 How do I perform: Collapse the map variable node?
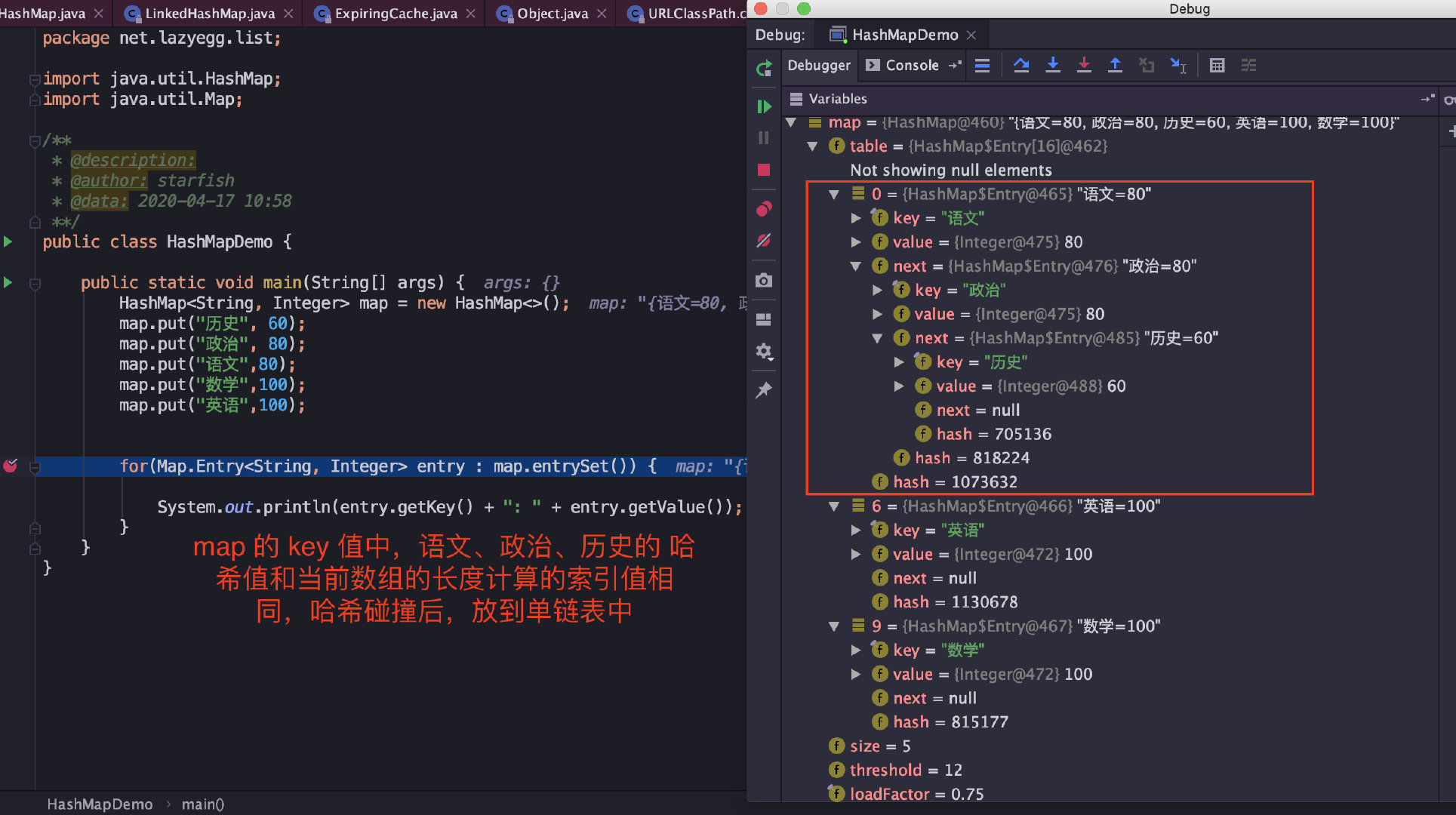(x=790, y=122)
